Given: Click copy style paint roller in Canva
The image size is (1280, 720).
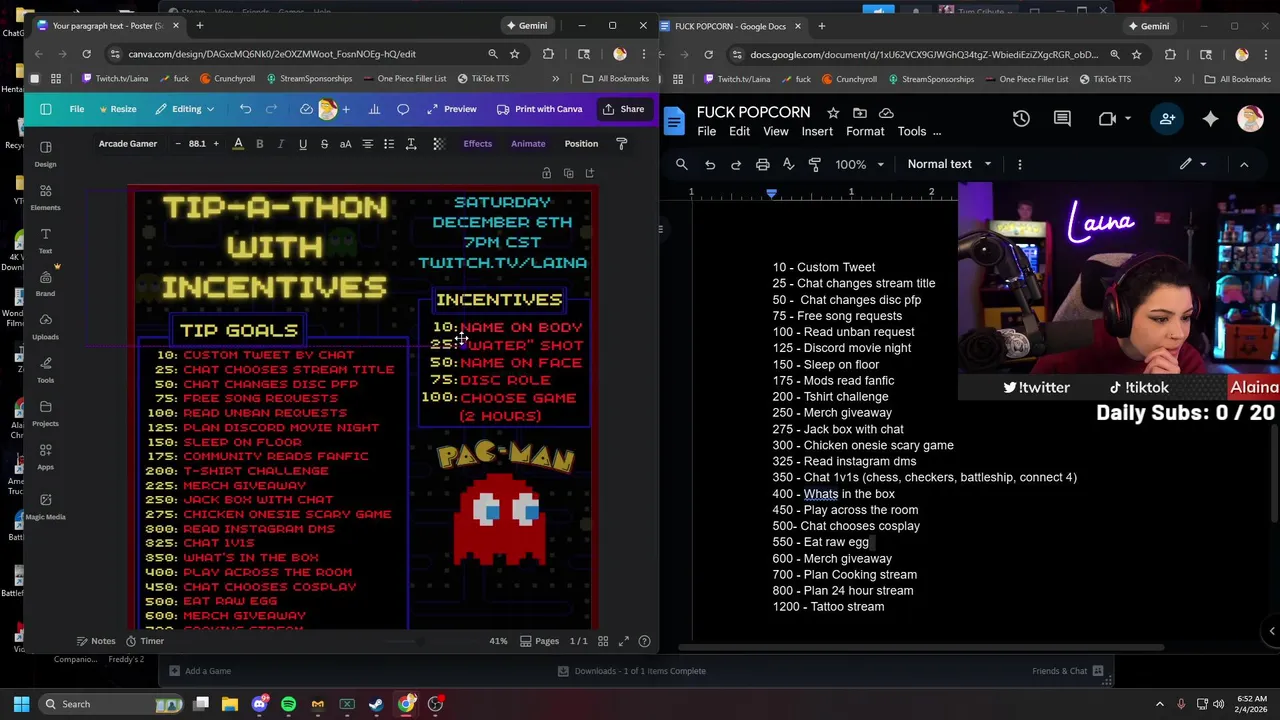Looking at the screenshot, I should pyautogui.click(x=621, y=144).
